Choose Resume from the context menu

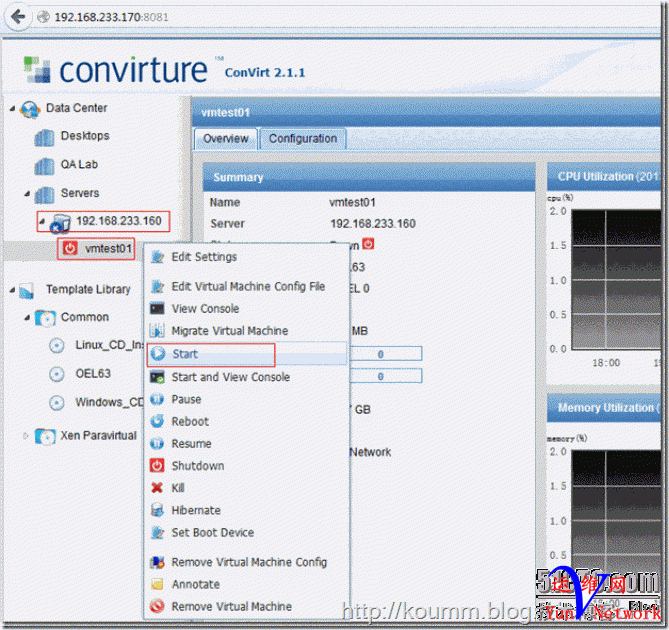247,444
